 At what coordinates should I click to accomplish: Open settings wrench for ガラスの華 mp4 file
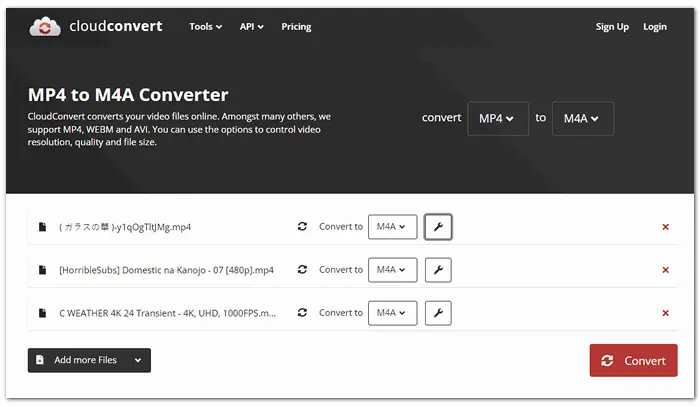[x=438, y=227]
